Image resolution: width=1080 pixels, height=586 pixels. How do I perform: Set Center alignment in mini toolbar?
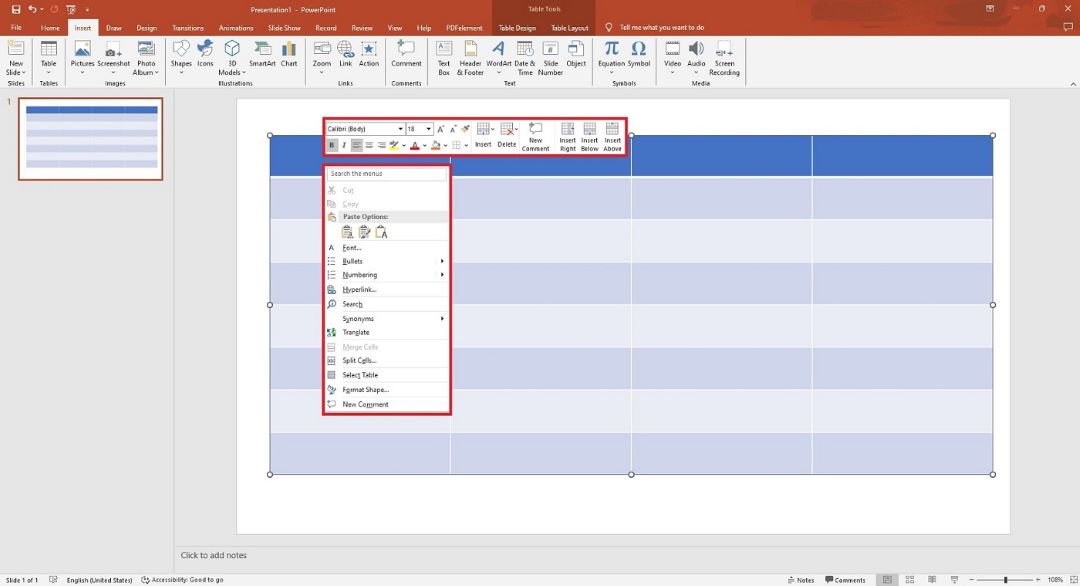(369, 145)
